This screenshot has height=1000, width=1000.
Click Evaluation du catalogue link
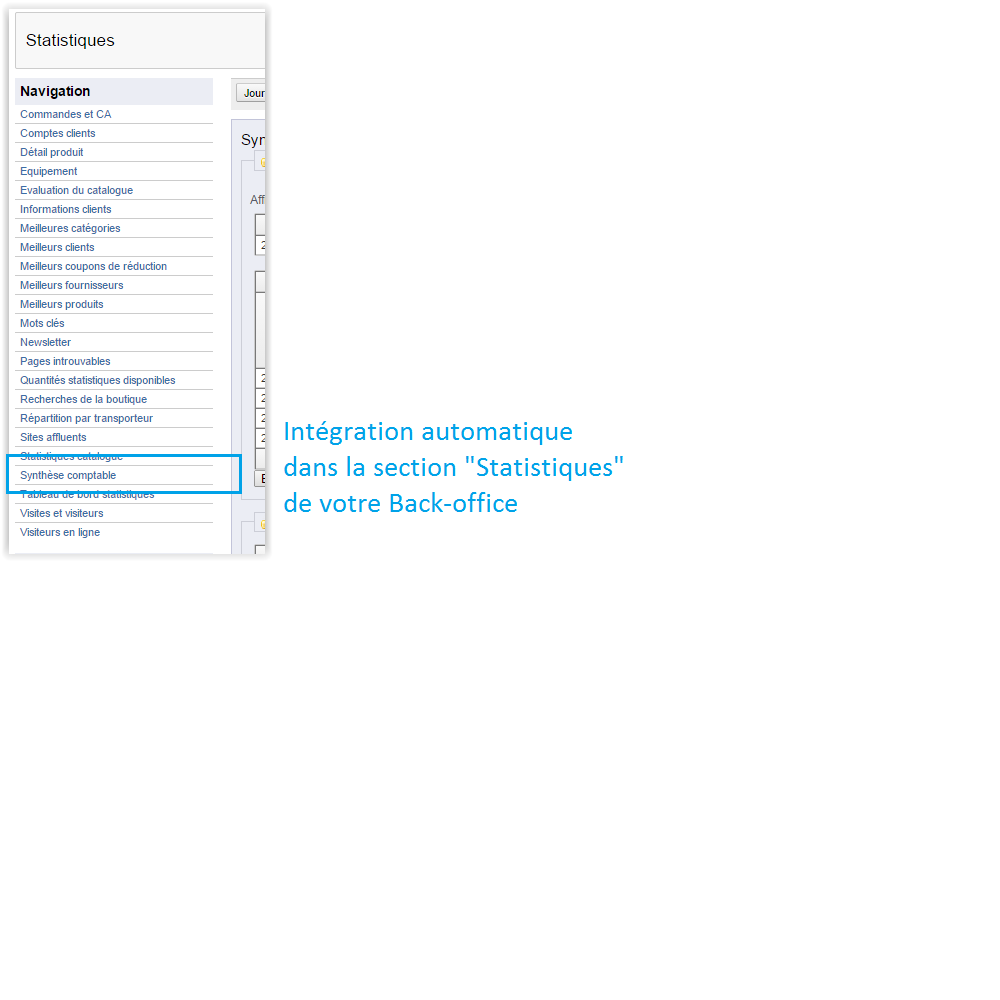pyautogui.click(x=76, y=190)
